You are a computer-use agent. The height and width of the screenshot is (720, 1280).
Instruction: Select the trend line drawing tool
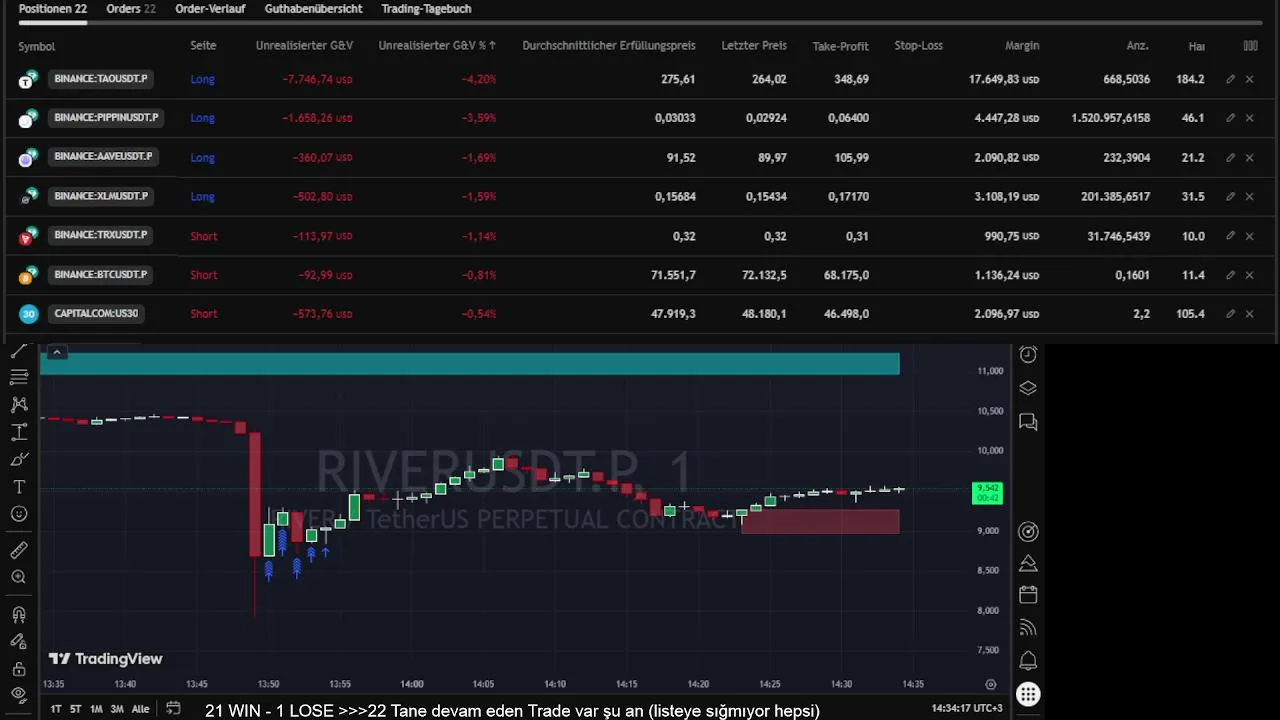19,352
